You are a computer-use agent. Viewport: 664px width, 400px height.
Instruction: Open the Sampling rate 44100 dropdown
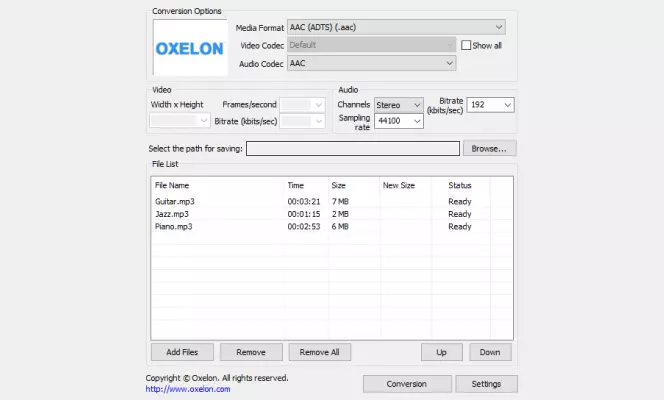tap(398, 121)
